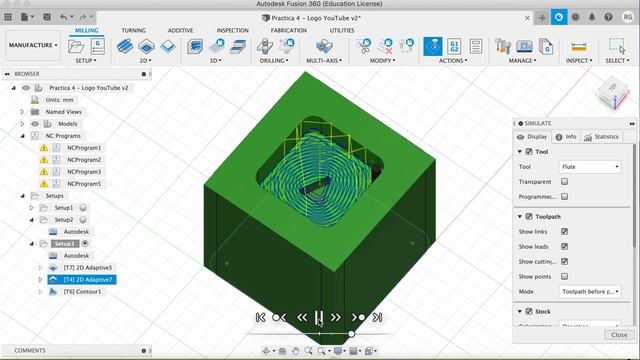Select the [T4] 2D Adaptive7 operation
The height and width of the screenshot is (360, 640).
[82, 280]
